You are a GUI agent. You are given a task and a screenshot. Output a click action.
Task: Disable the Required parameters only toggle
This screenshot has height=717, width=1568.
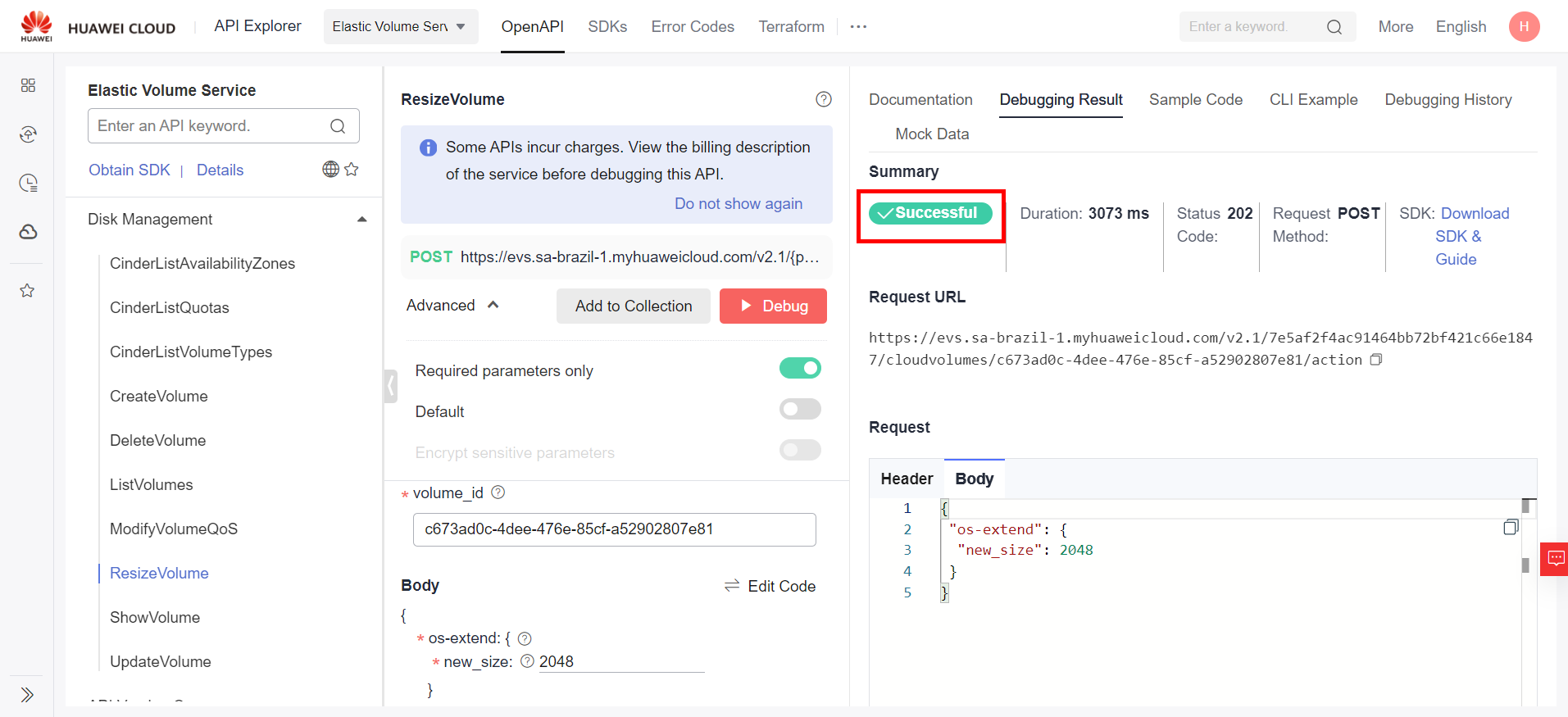[800, 369]
